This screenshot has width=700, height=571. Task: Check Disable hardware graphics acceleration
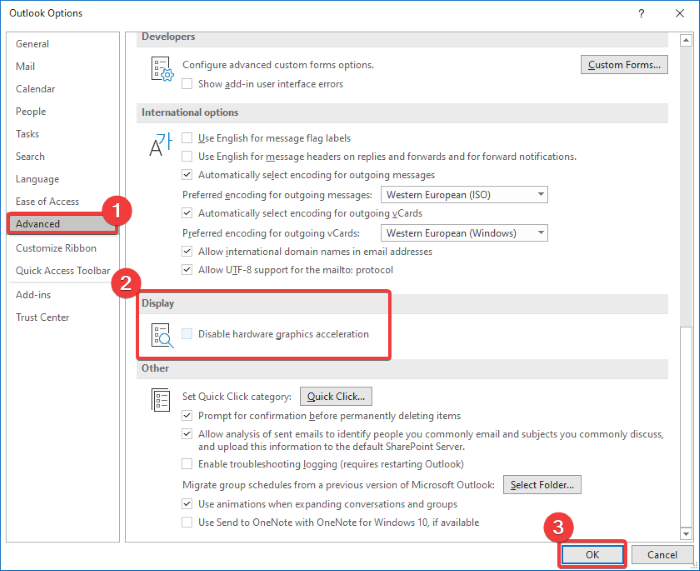point(187,333)
